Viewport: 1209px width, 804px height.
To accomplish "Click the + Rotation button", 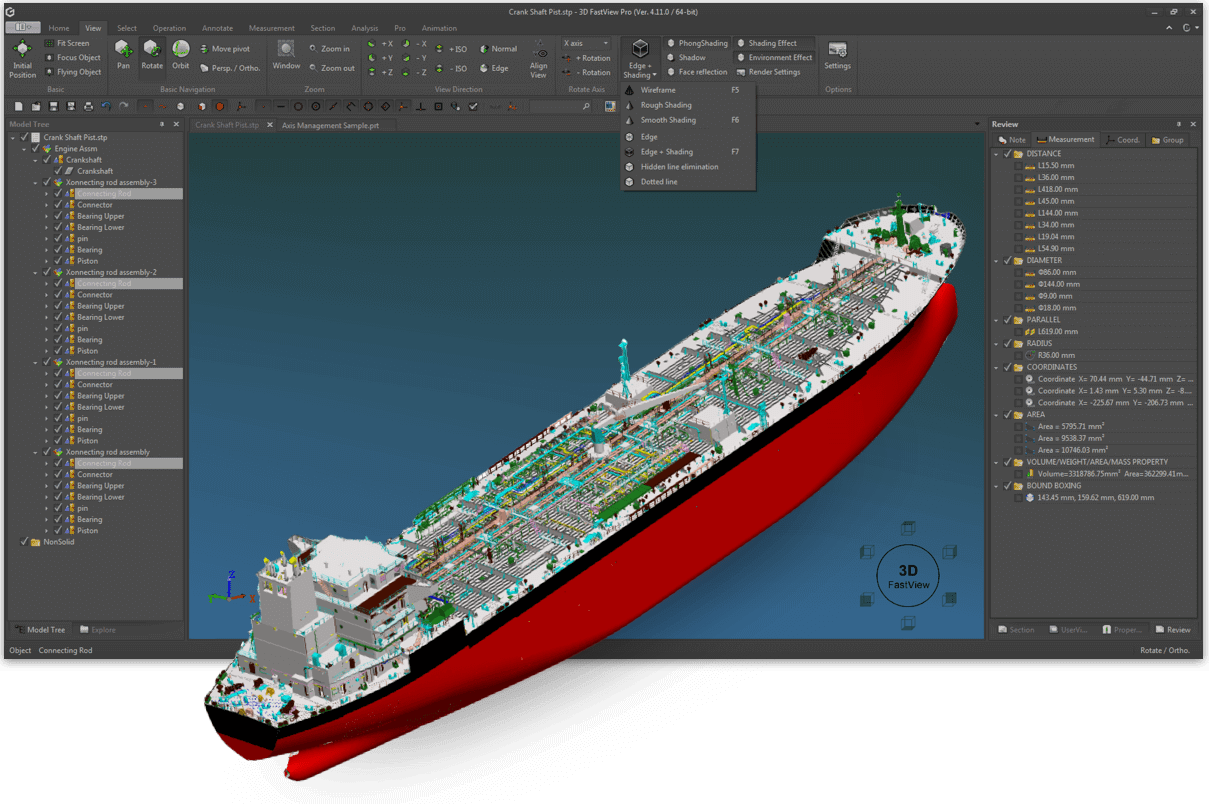I will pyautogui.click(x=586, y=58).
